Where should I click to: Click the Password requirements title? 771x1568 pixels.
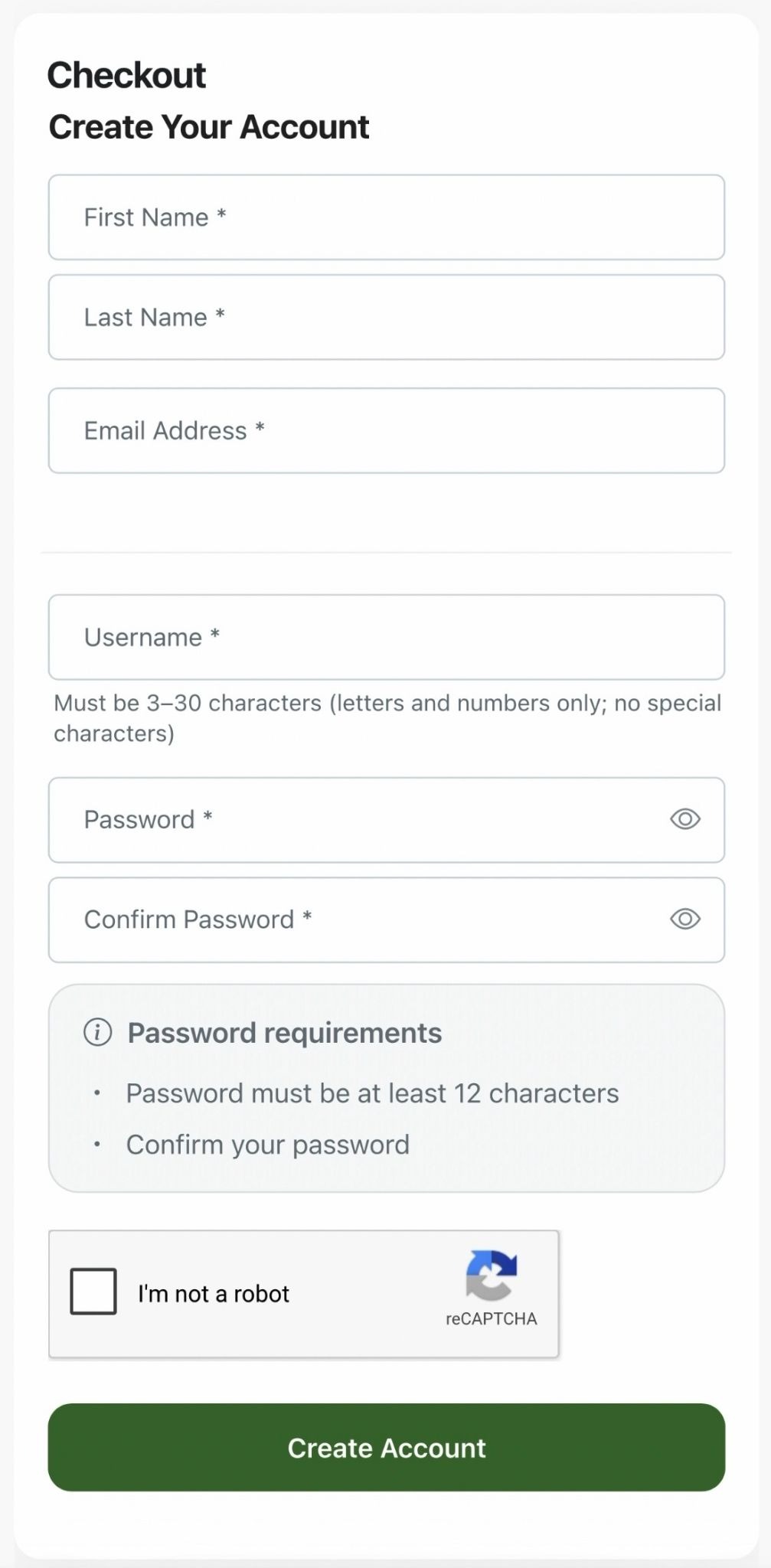(x=285, y=1033)
